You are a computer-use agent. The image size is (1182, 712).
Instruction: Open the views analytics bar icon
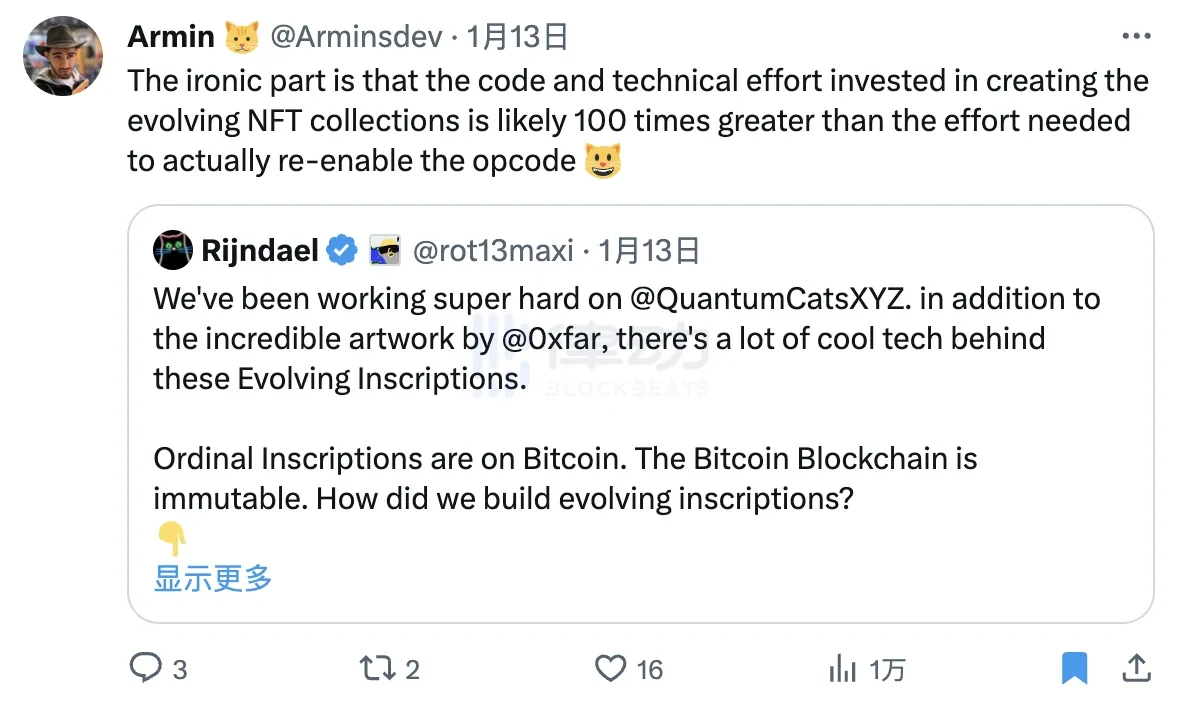[843, 668]
